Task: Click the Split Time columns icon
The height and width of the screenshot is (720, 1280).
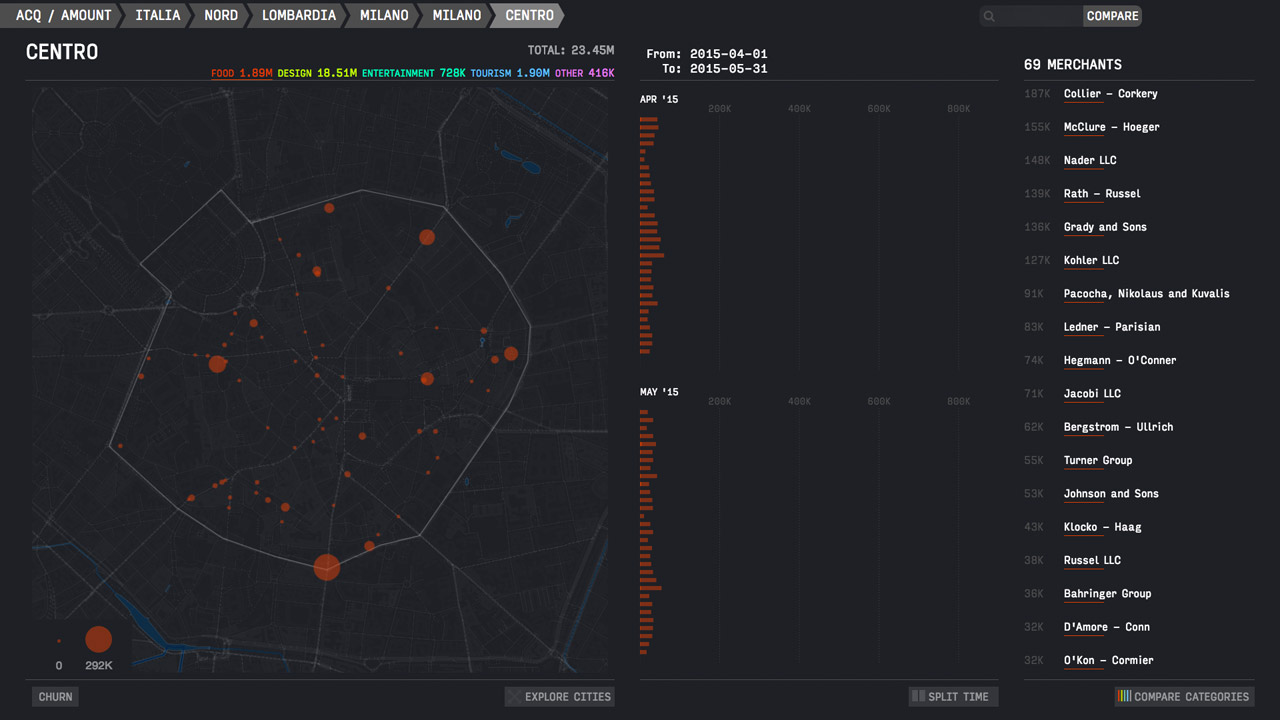Action: tap(917, 697)
